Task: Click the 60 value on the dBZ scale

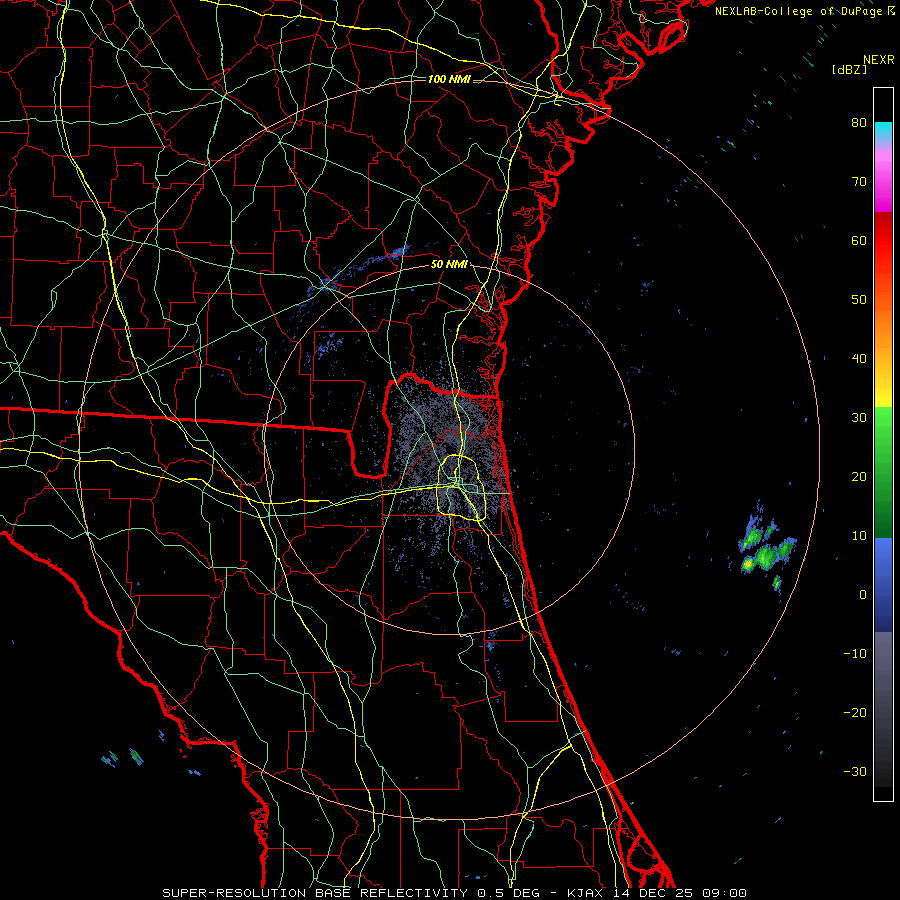Action: click(x=859, y=241)
